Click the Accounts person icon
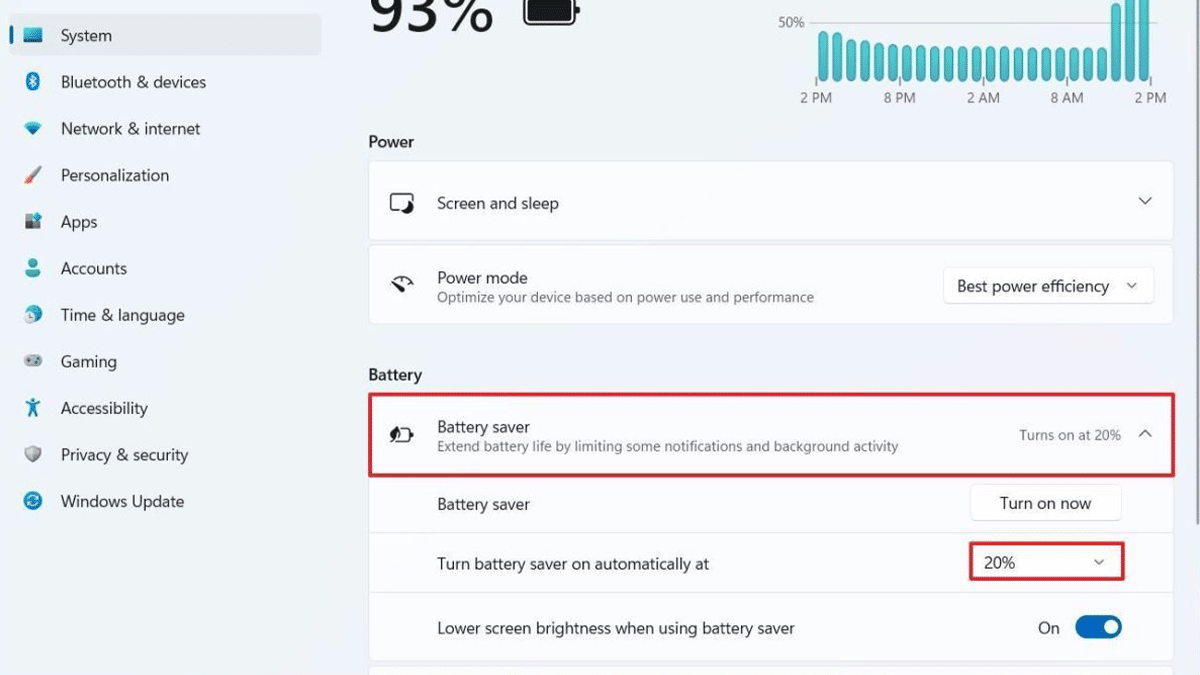Image resolution: width=1200 pixels, height=675 pixels. (33, 268)
